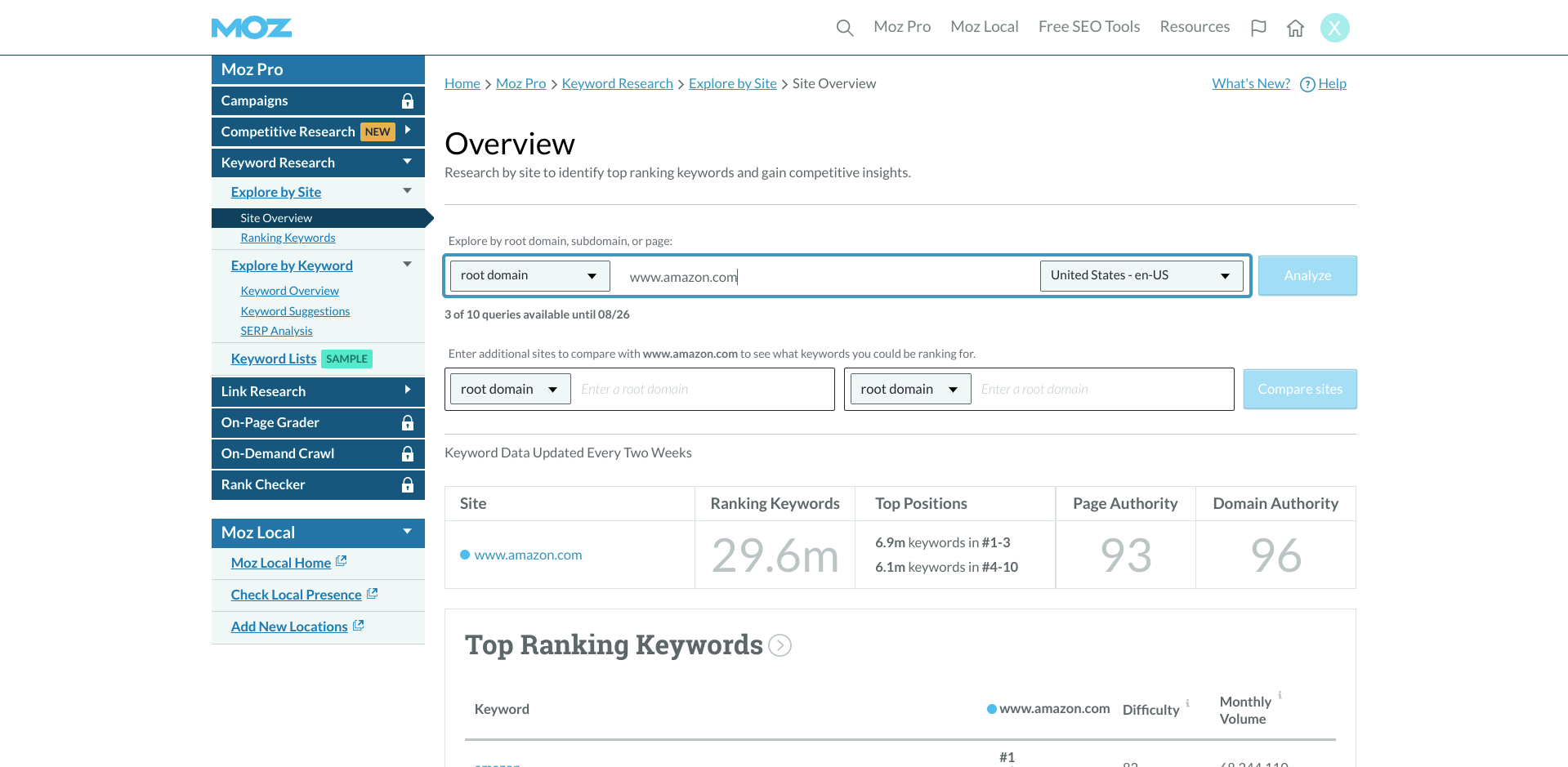The image size is (1568, 767).
Task: Click the NEW badge on Competitive Research
Action: [377, 132]
